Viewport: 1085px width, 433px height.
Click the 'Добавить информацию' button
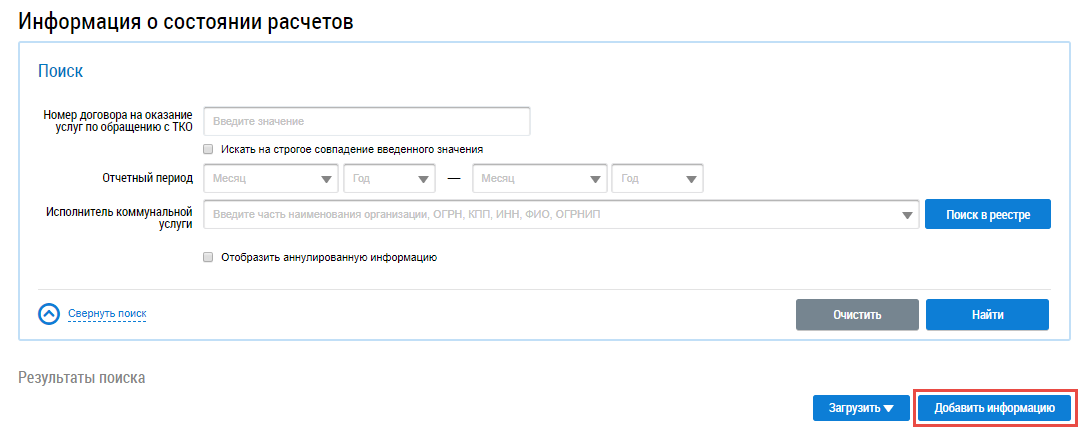click(x=994, y=408)
